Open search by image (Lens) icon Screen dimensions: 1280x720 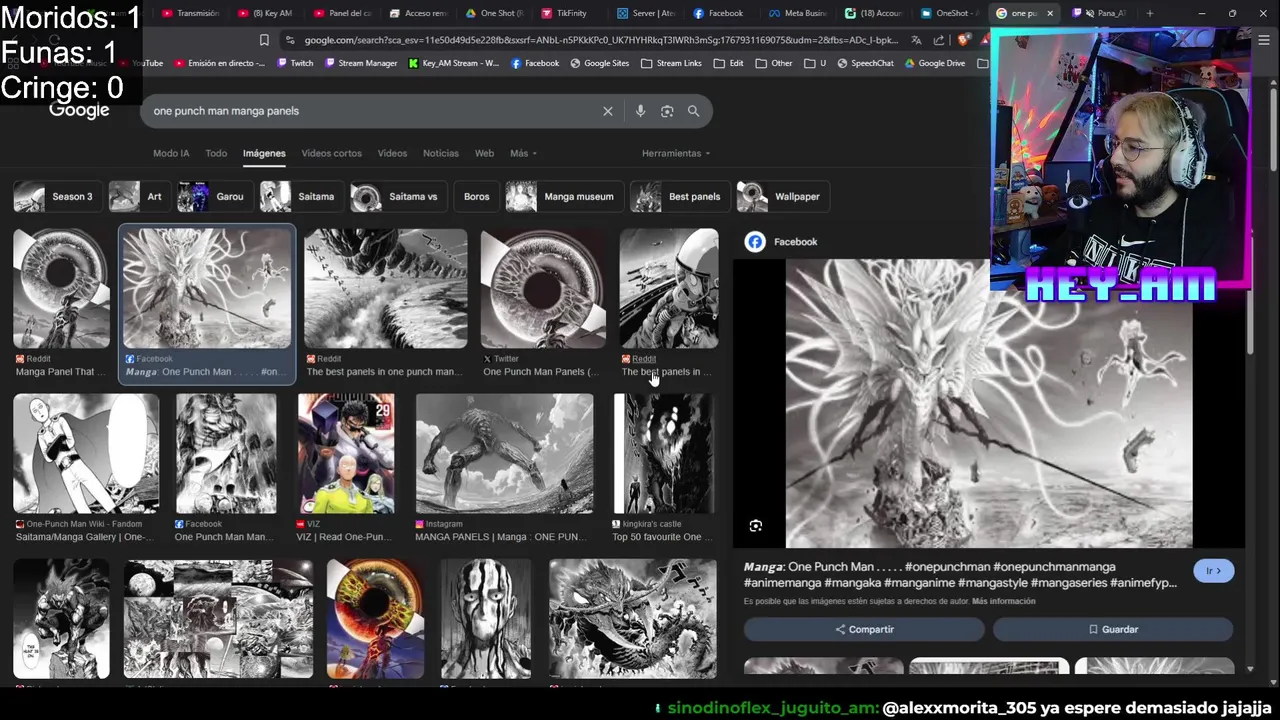pyautogui.click(x=667, y=111)
